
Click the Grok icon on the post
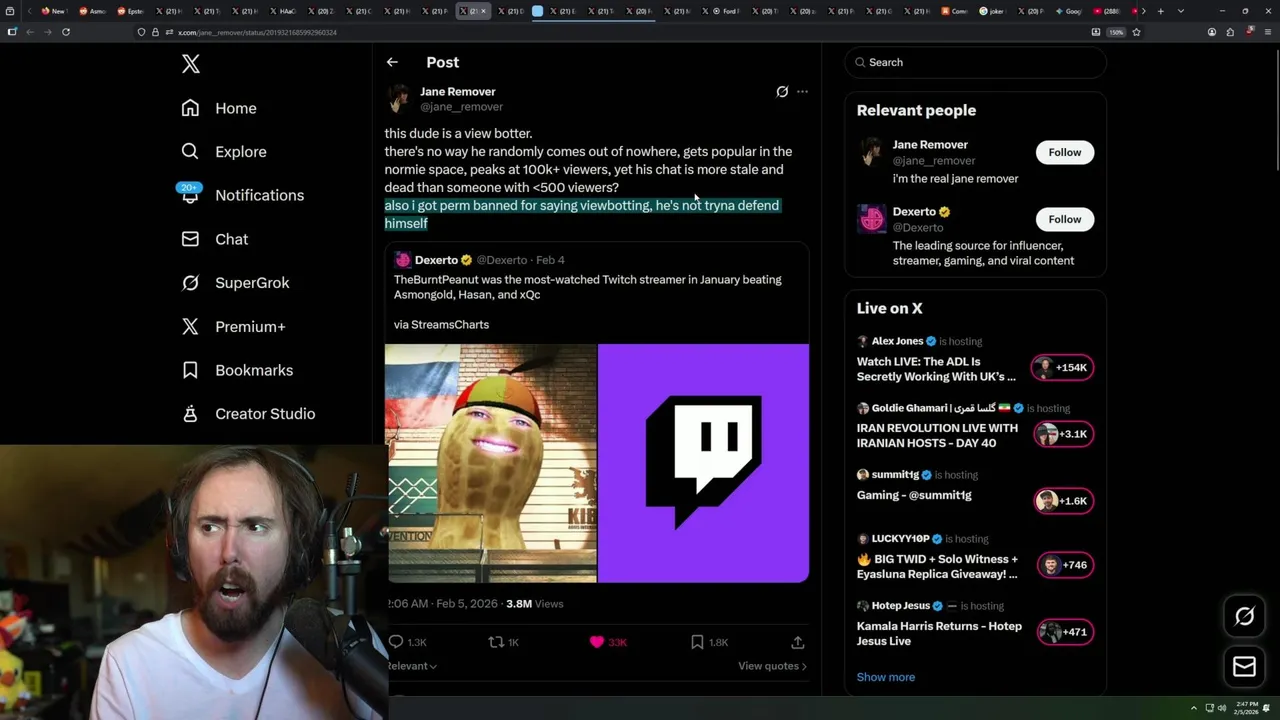(x=782, y=91)
